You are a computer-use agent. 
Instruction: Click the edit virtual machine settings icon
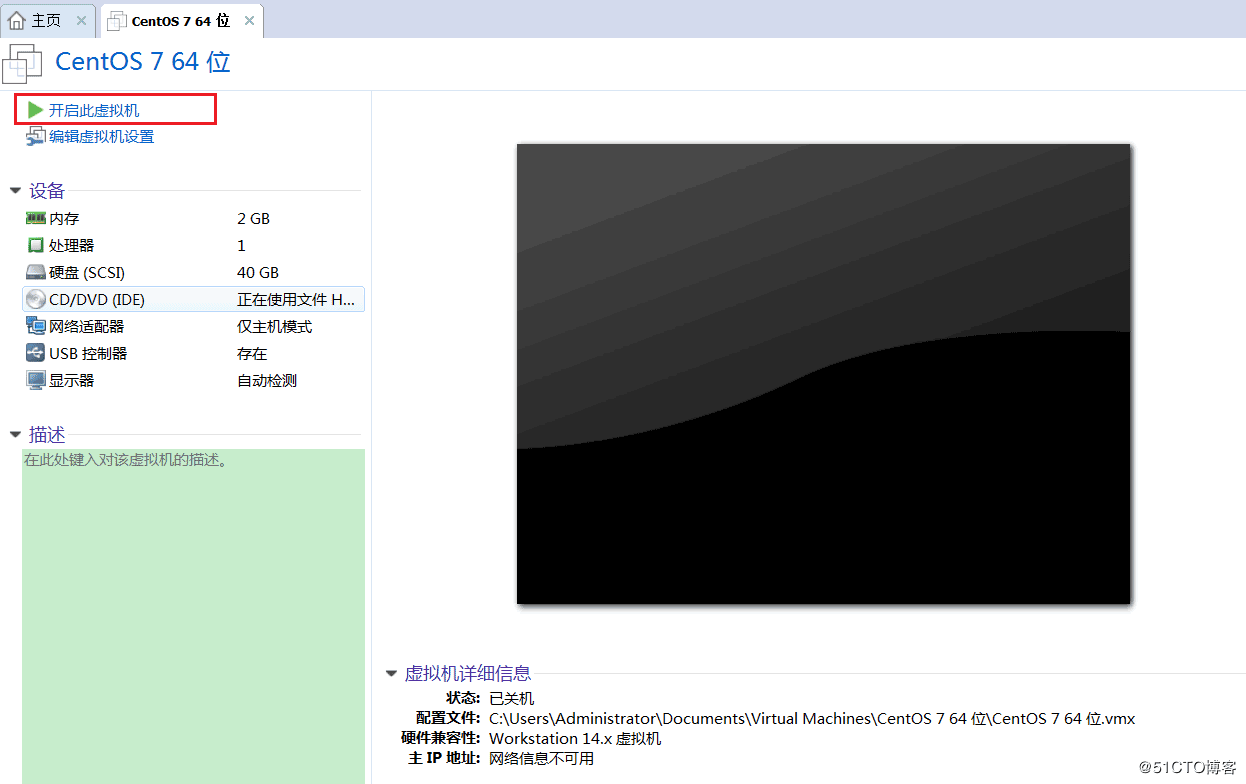pyautogui.click(x=36, y=137)
